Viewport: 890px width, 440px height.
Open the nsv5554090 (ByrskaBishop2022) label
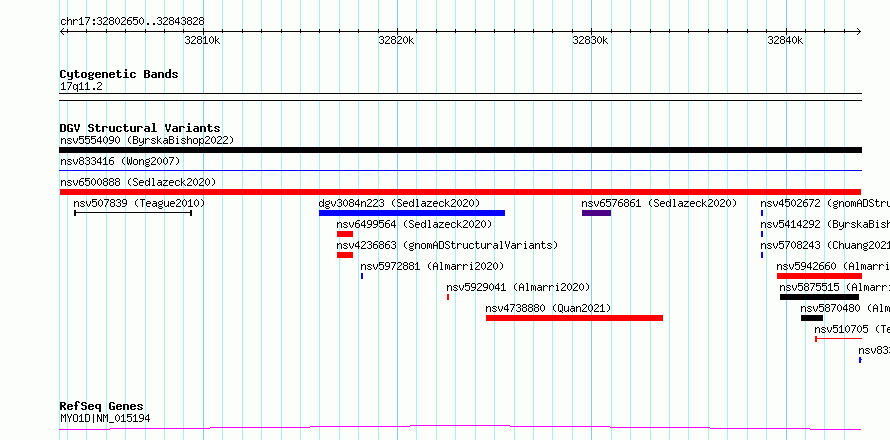click(x=147, y=140)
